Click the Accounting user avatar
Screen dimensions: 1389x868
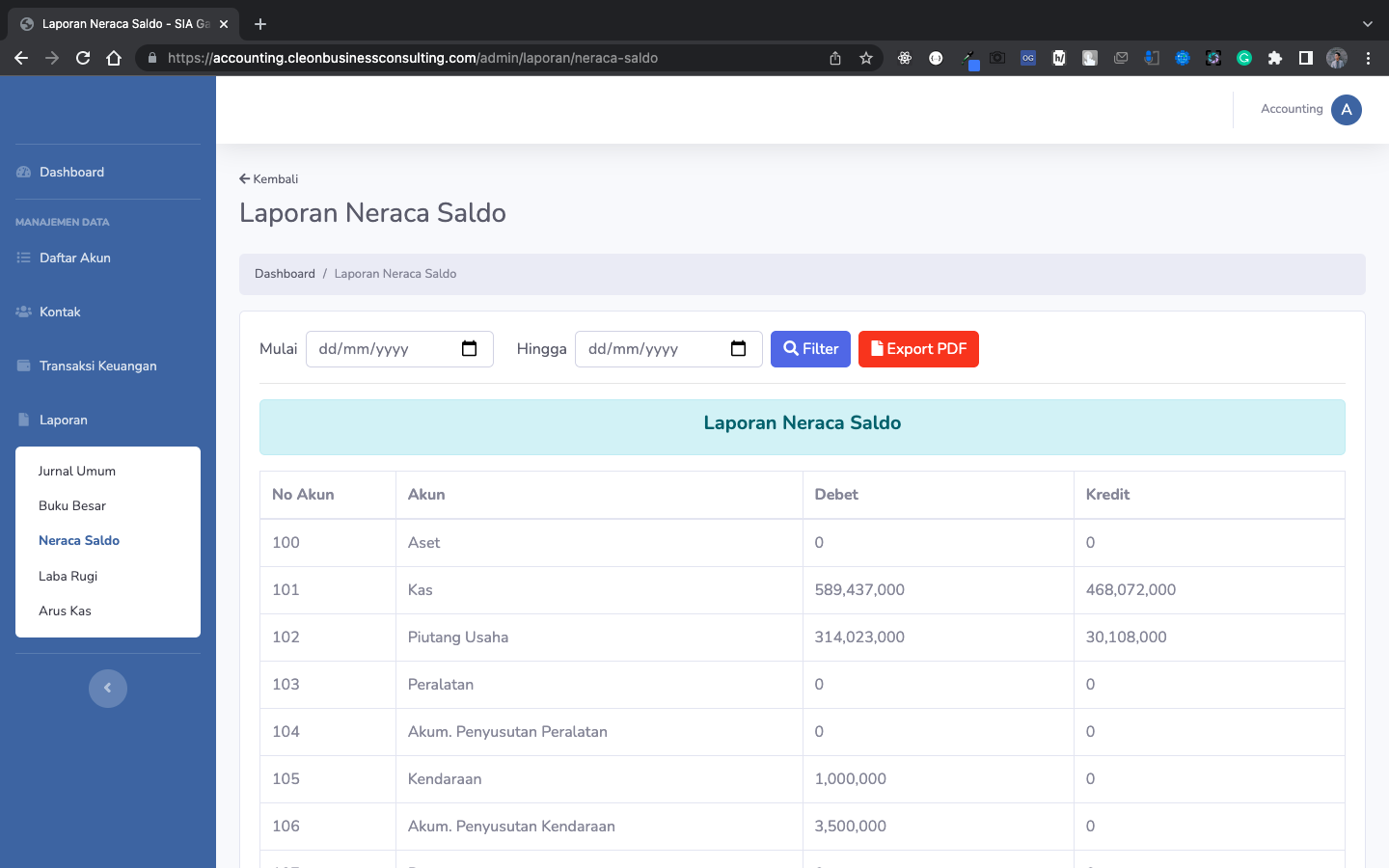(x=1347, y=110)
